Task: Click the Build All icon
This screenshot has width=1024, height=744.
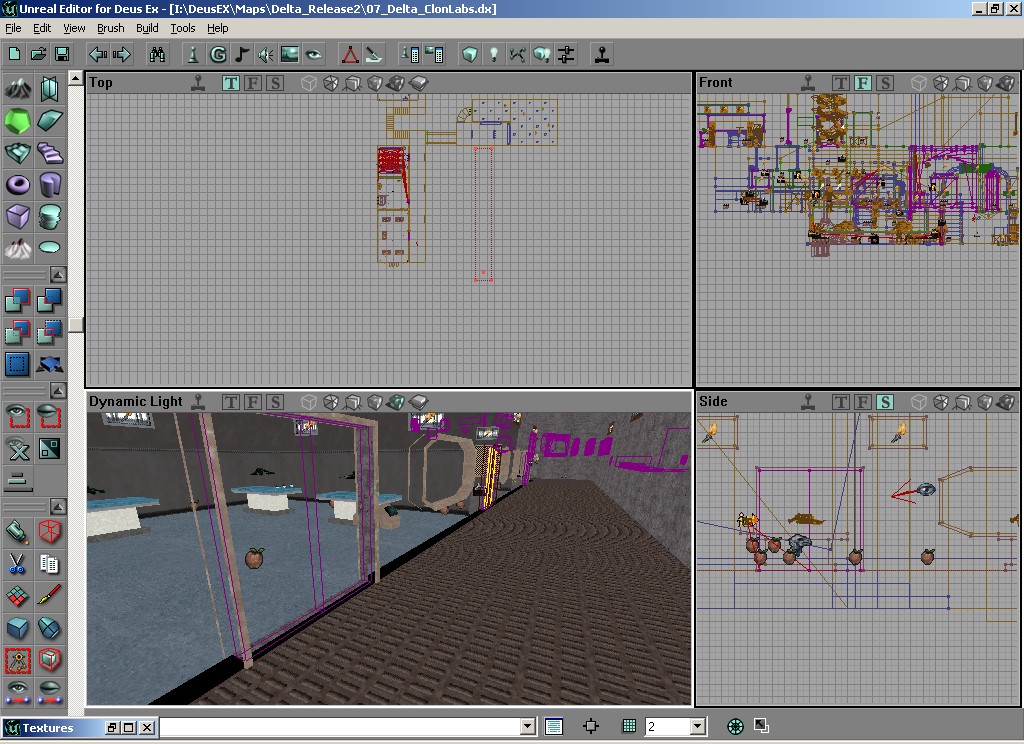Action: [x=541, y=54]
